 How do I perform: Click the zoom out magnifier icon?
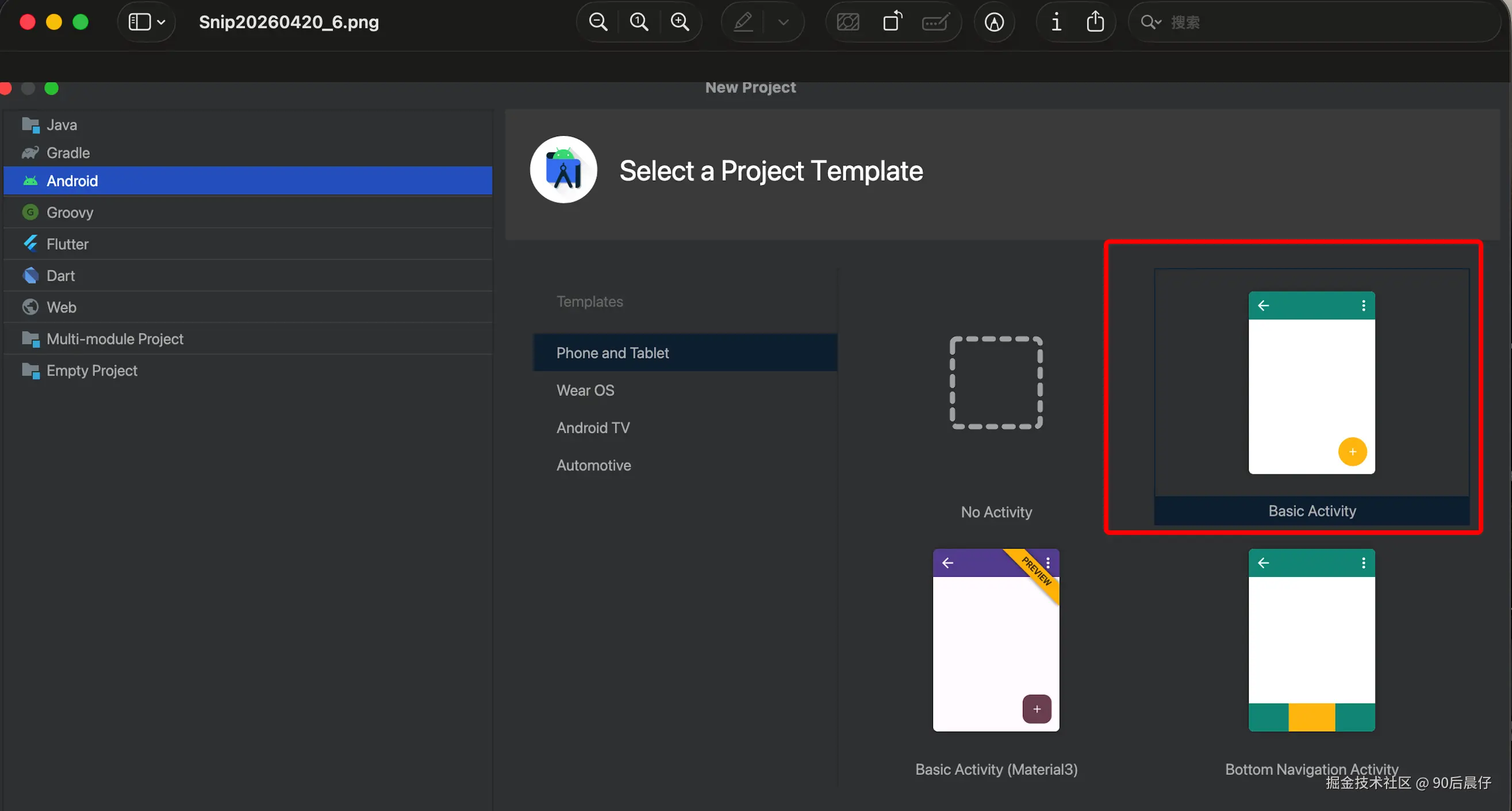597,22
